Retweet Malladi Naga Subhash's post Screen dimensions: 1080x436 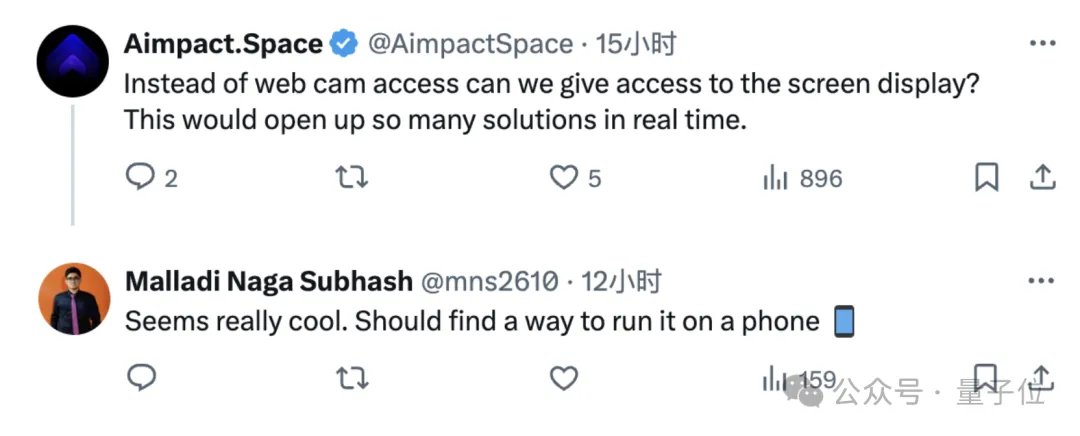click(x=351, y=377)
